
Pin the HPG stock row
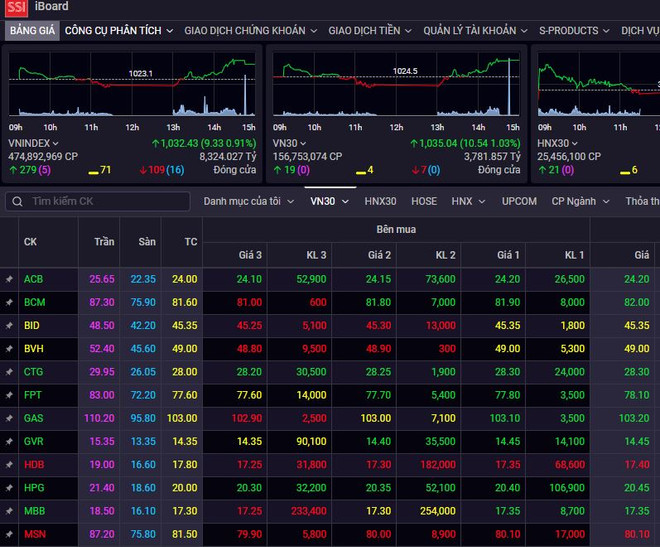[9, 487]
